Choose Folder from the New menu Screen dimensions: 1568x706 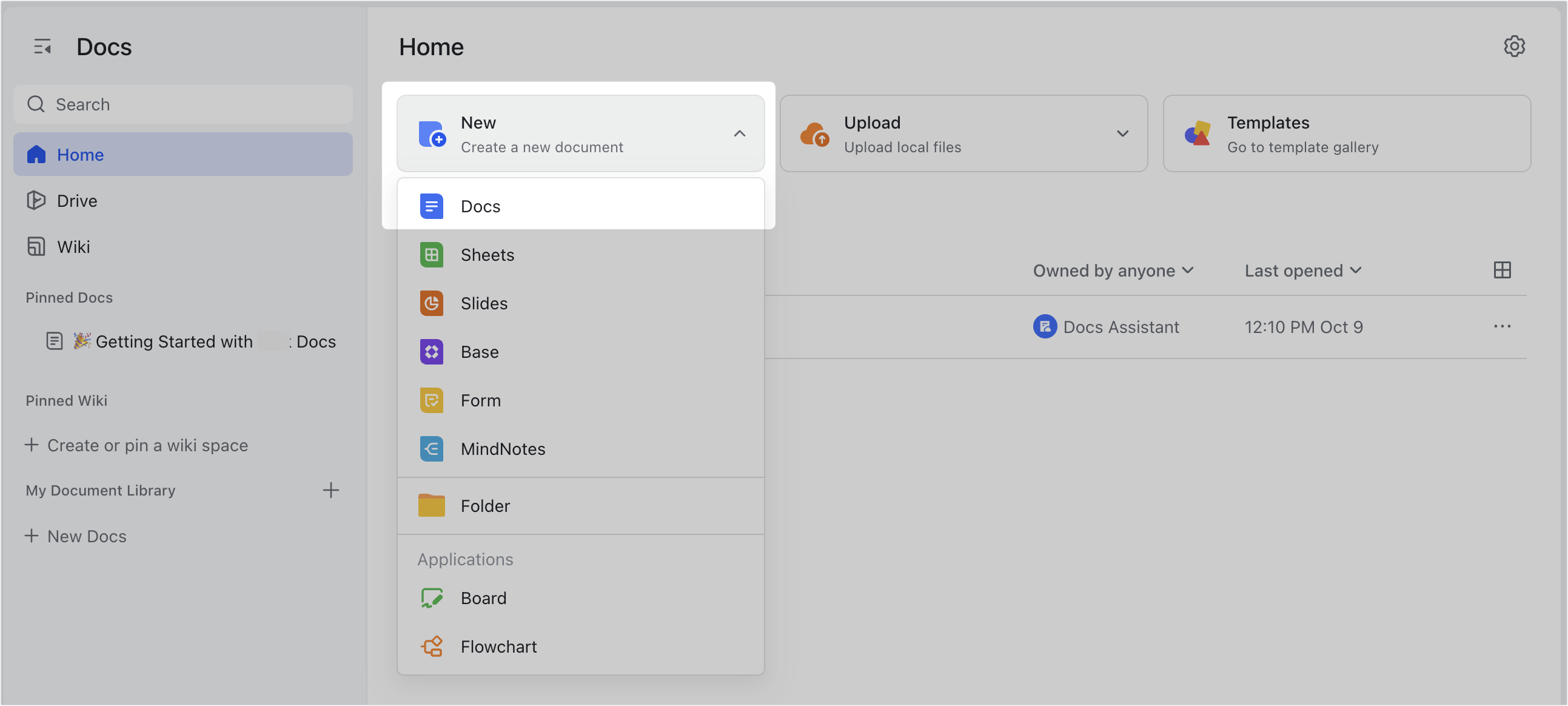coord(581,506)
